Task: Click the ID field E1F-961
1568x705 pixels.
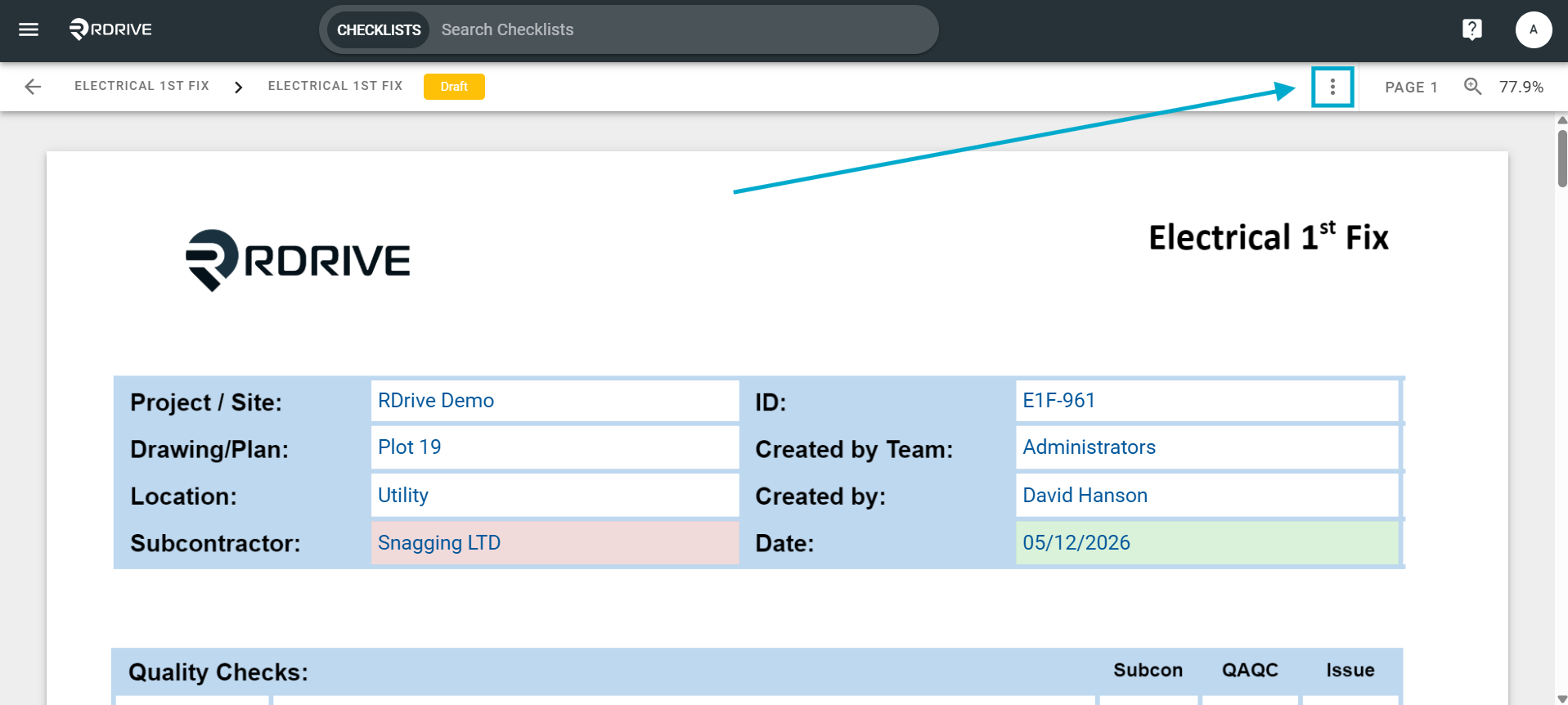Action: point(1207,401)
